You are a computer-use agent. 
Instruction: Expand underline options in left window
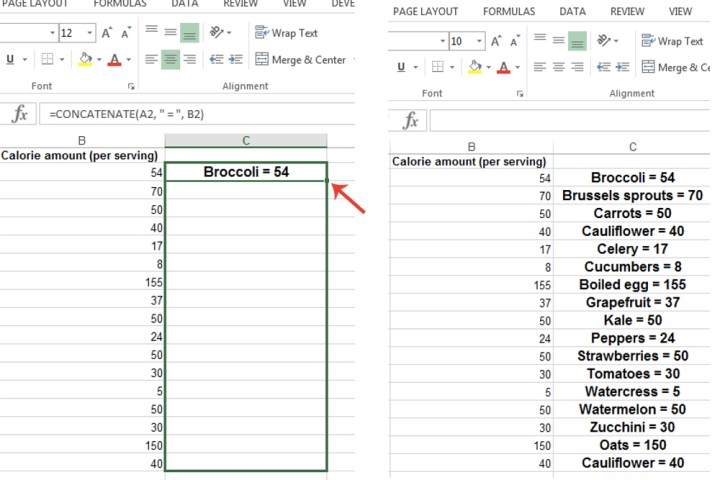point(25,59)
